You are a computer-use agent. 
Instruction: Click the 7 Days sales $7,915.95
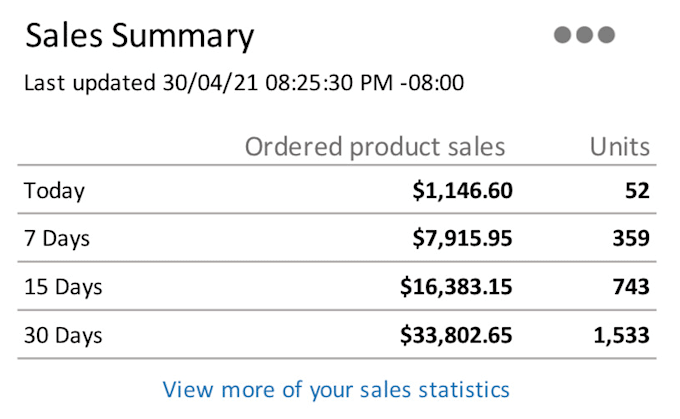tap(462, 238)
